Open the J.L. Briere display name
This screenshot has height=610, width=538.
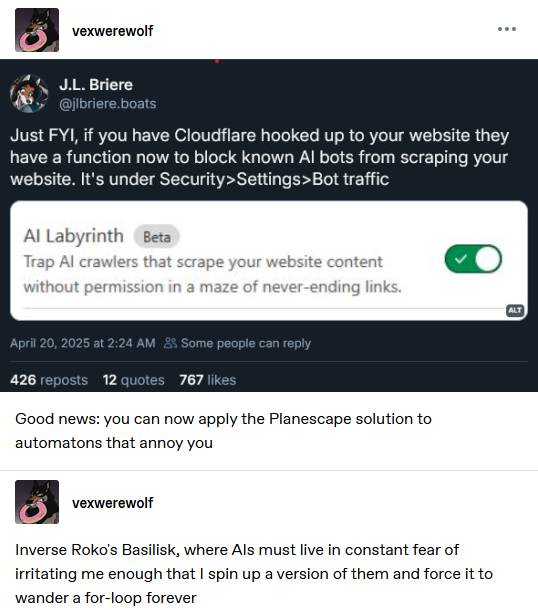(96, 84)
